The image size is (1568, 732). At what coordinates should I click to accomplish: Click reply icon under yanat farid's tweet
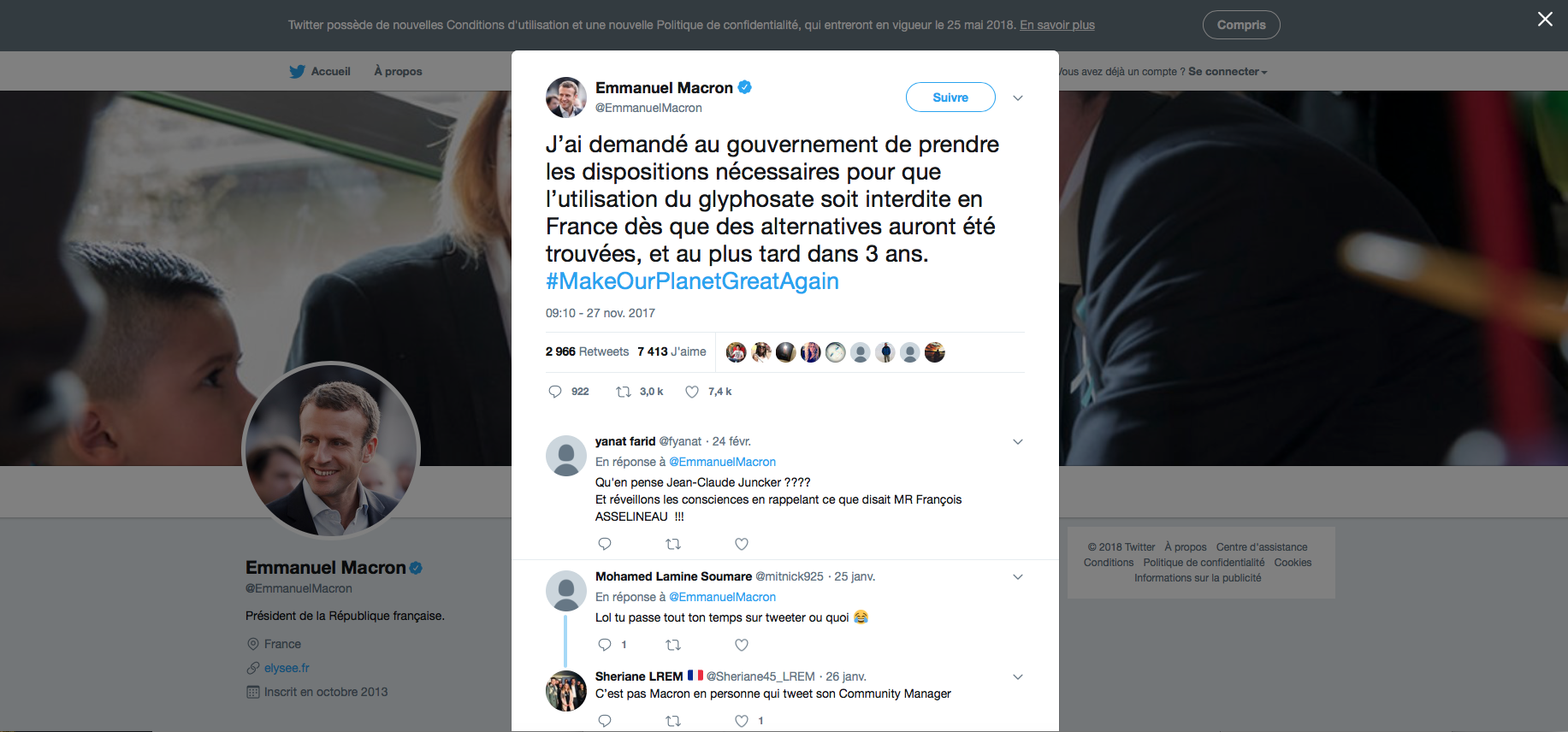tap(605, 544)
